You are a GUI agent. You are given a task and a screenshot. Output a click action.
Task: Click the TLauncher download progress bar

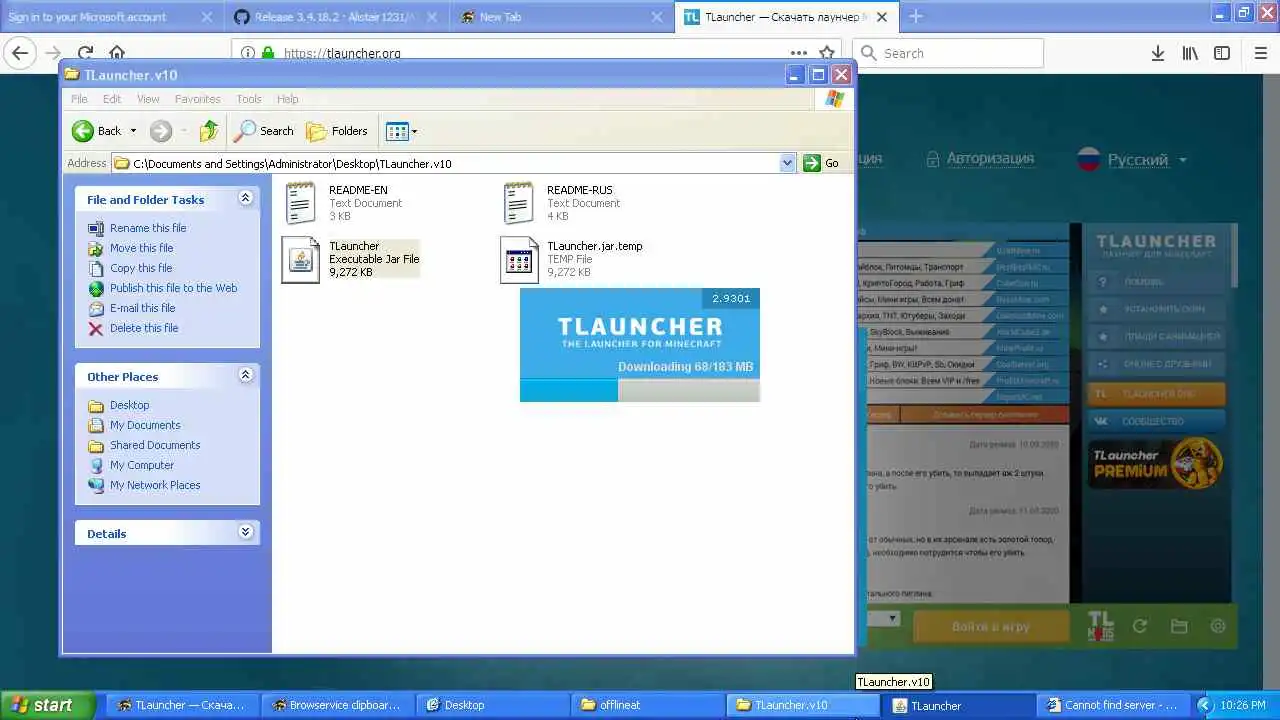pos(640,390)
